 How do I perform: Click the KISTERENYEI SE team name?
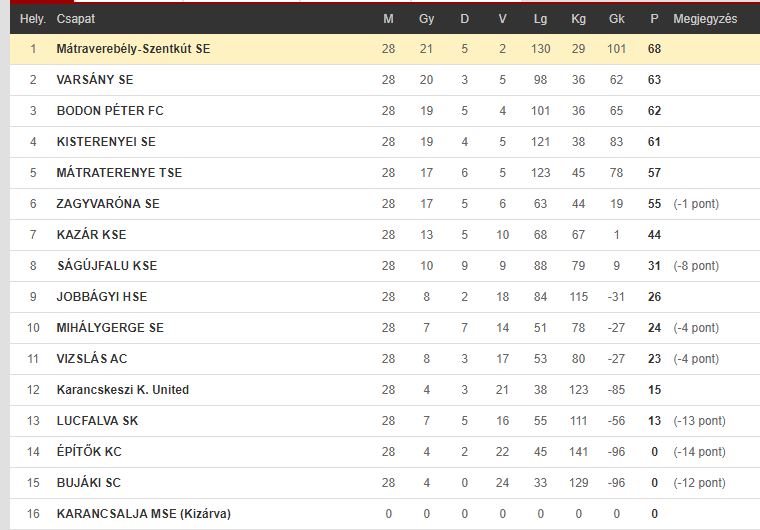106,142
